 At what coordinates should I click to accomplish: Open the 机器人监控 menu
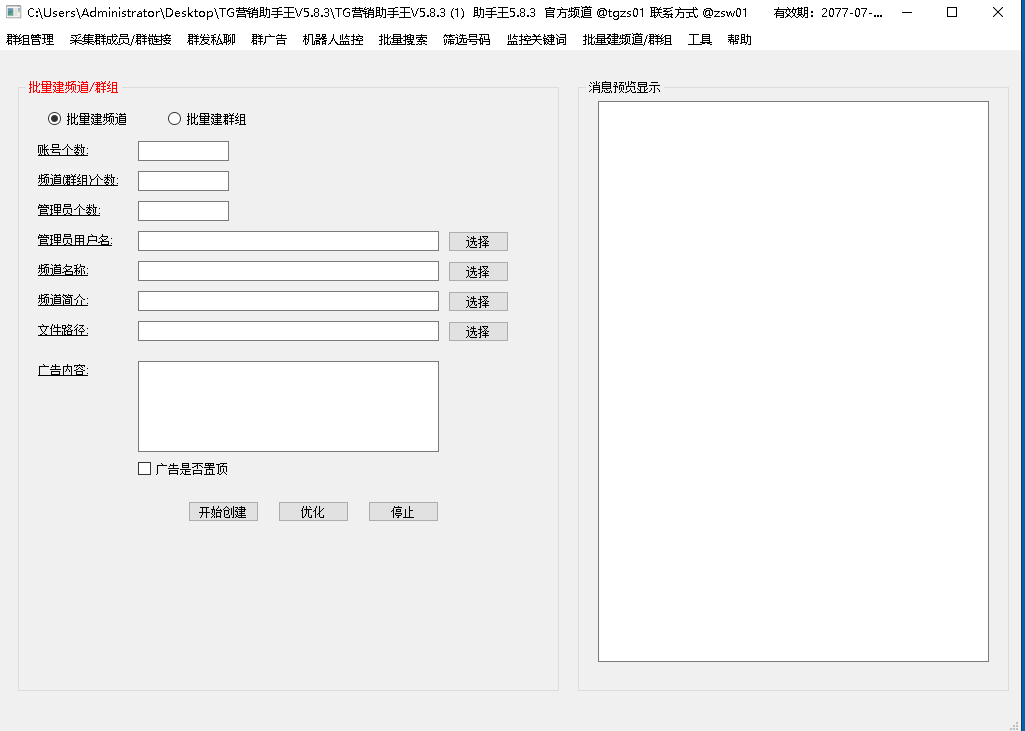click(x=333, y=40)
